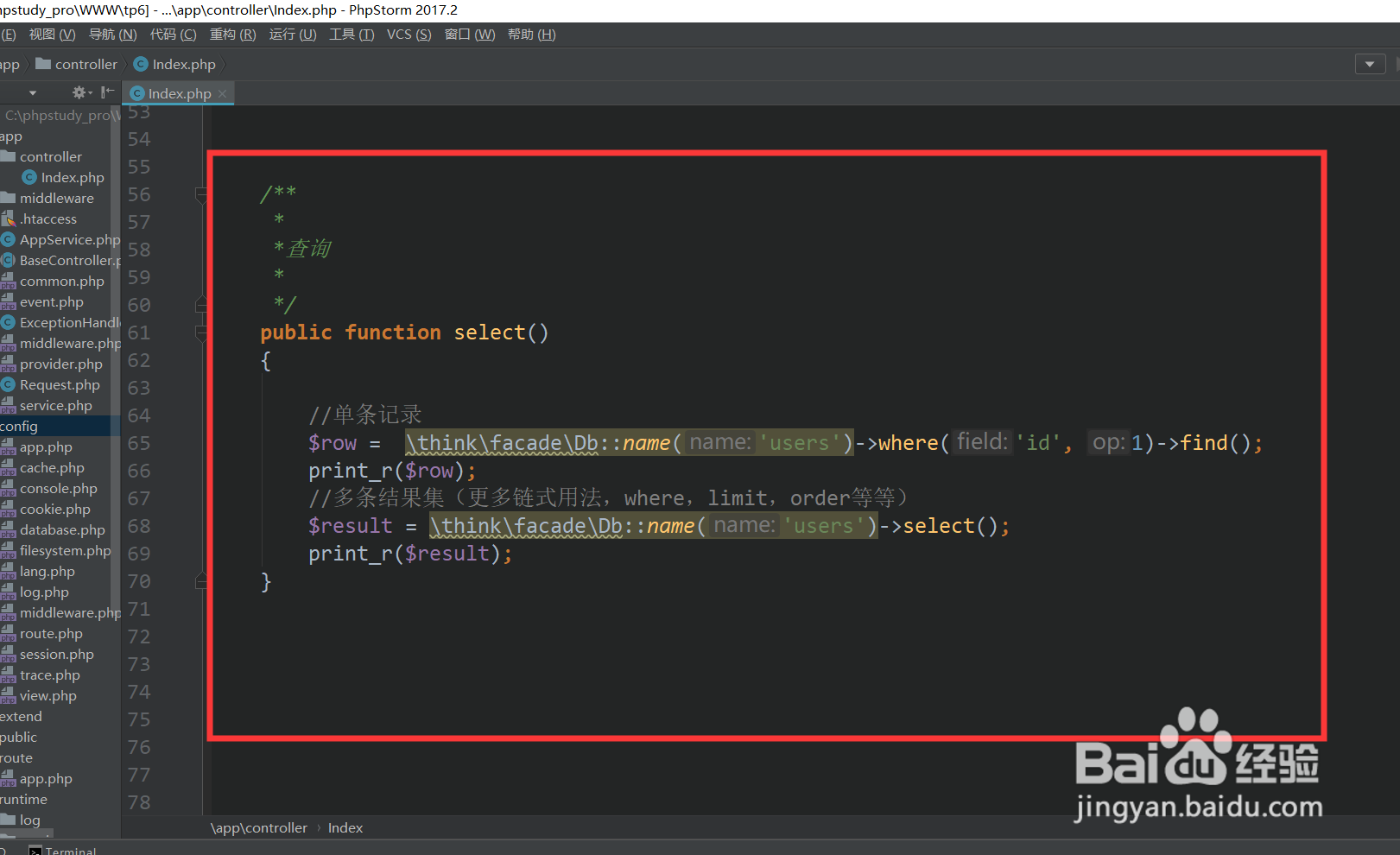Click the log folder icon under runtime

[9, 820]
